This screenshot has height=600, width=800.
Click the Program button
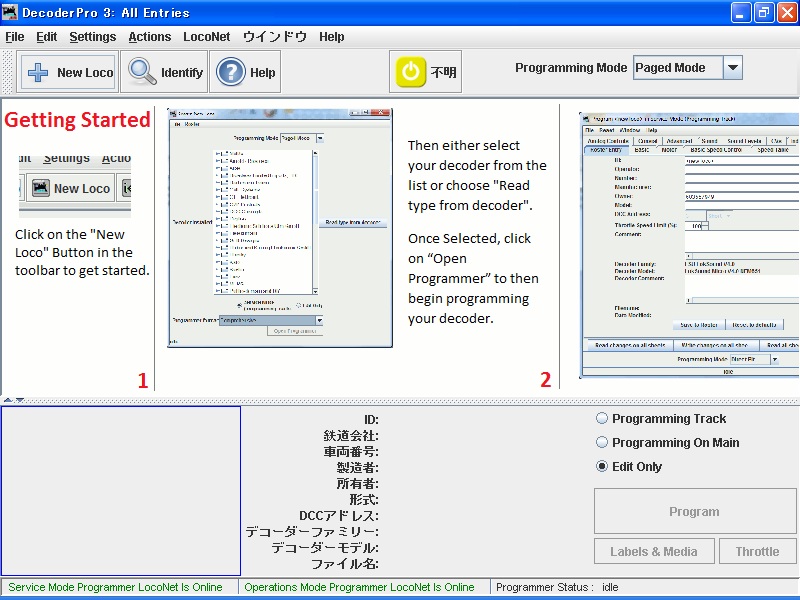[x=695, y=511]
